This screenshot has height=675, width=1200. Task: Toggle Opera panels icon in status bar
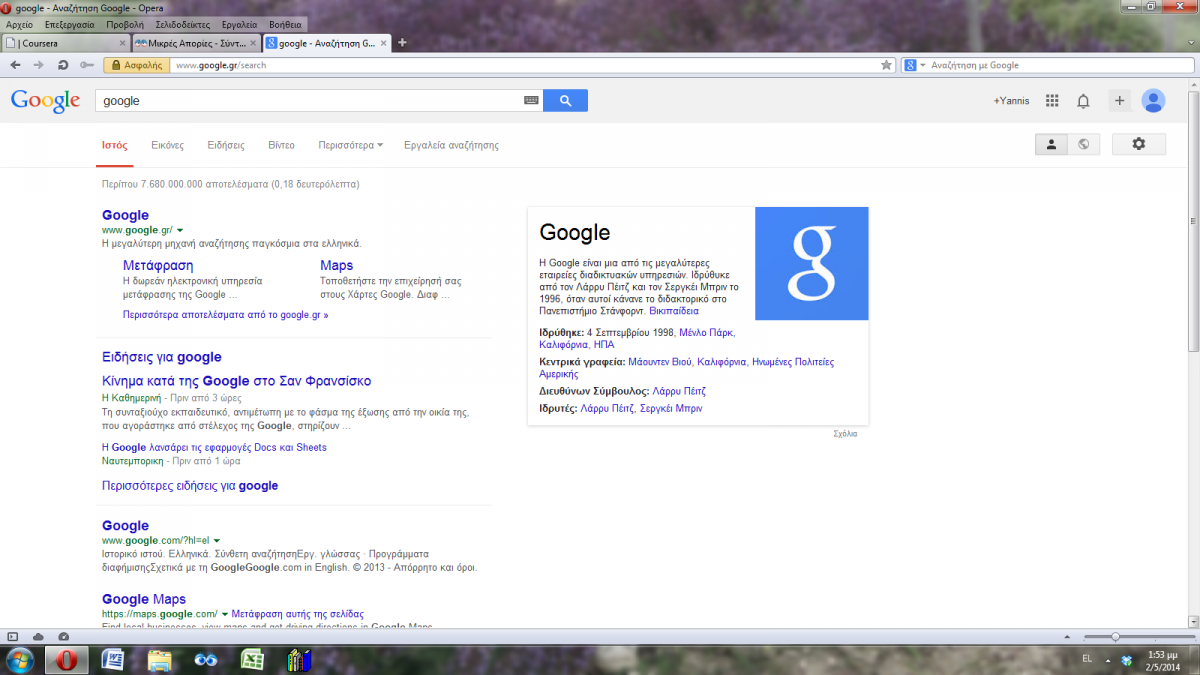pyautogui.click(x=13, y=637)
